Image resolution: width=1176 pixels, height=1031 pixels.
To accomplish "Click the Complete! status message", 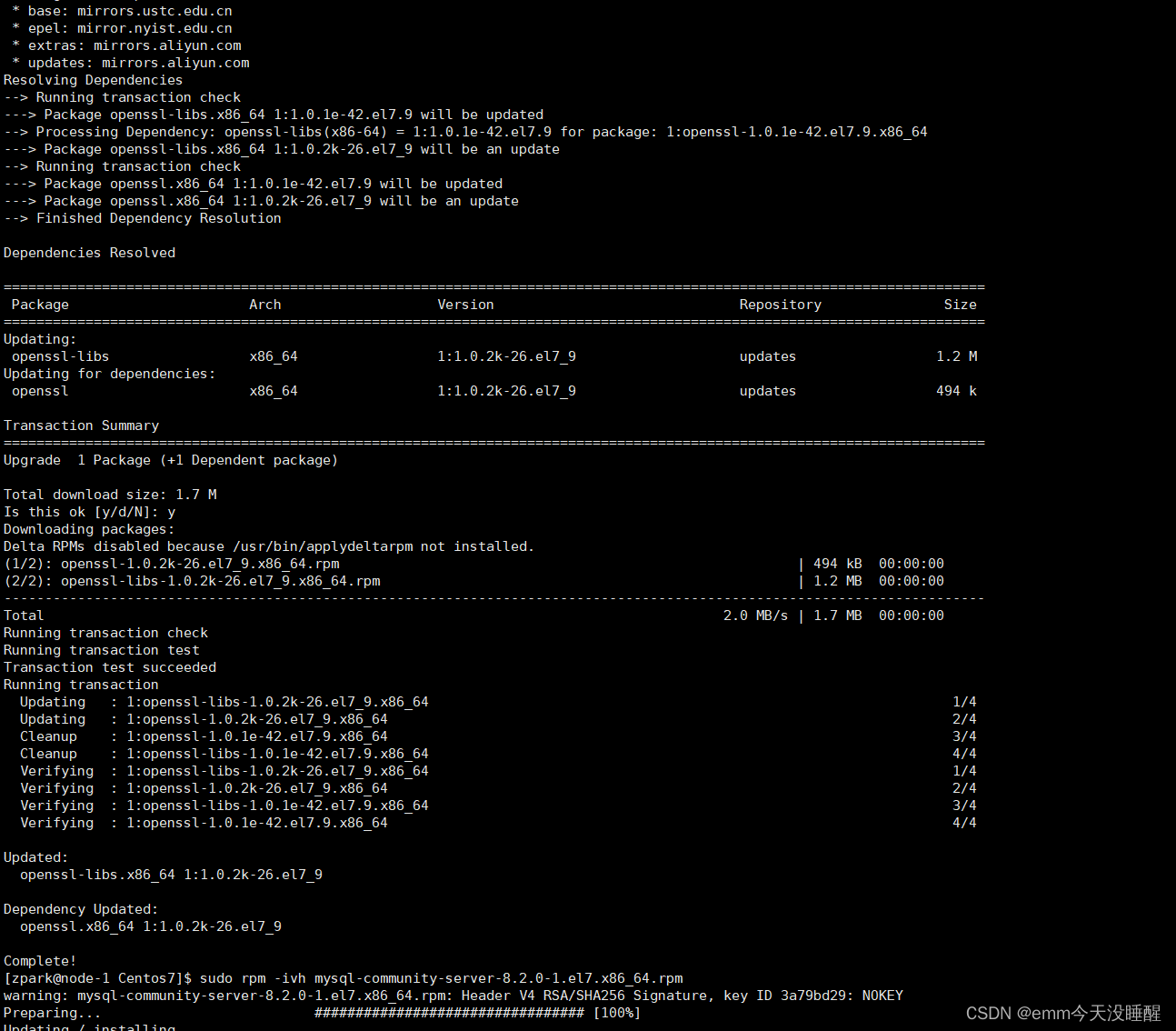I will (39, 960).
